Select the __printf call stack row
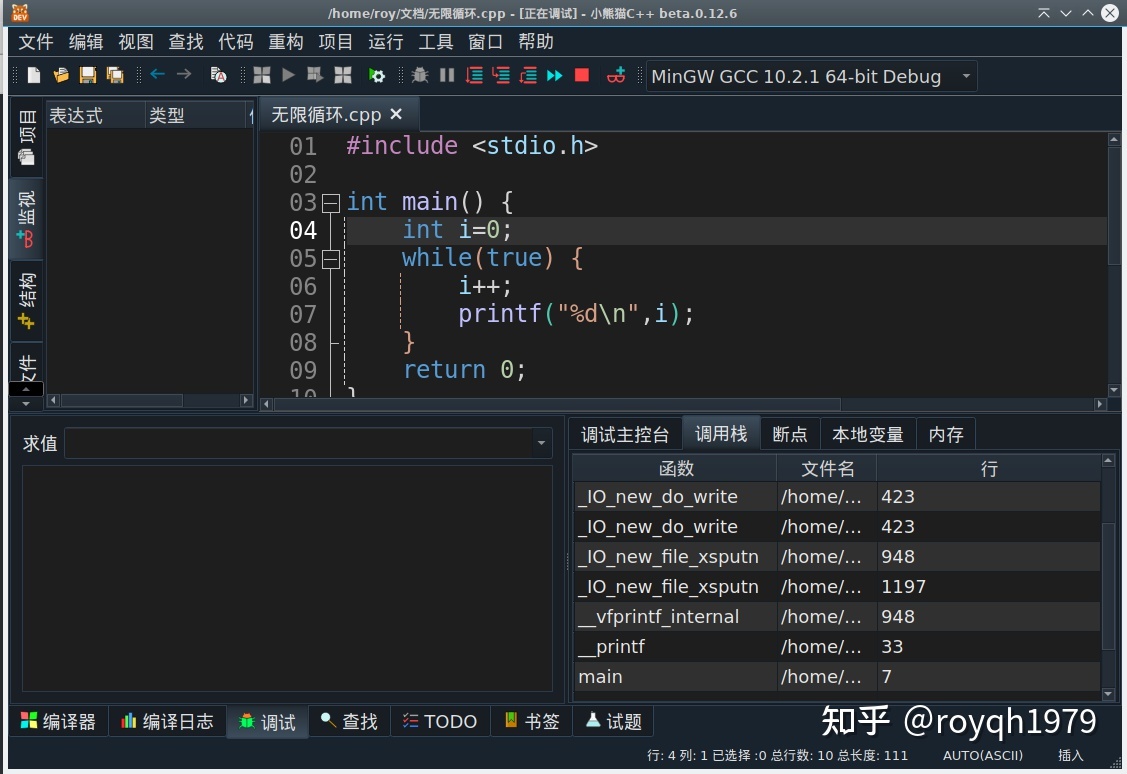Screen dimensions: 1127x774 tap(837, 647)
